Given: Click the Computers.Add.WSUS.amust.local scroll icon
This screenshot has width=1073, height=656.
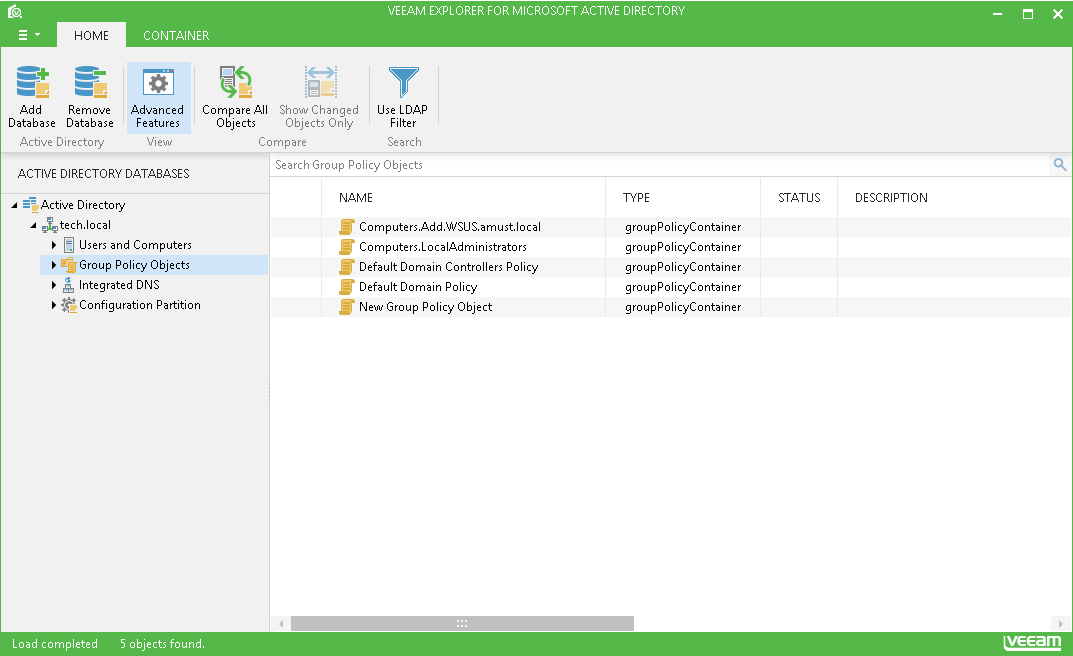Looking at the screenshot, I should pos(347,226).
